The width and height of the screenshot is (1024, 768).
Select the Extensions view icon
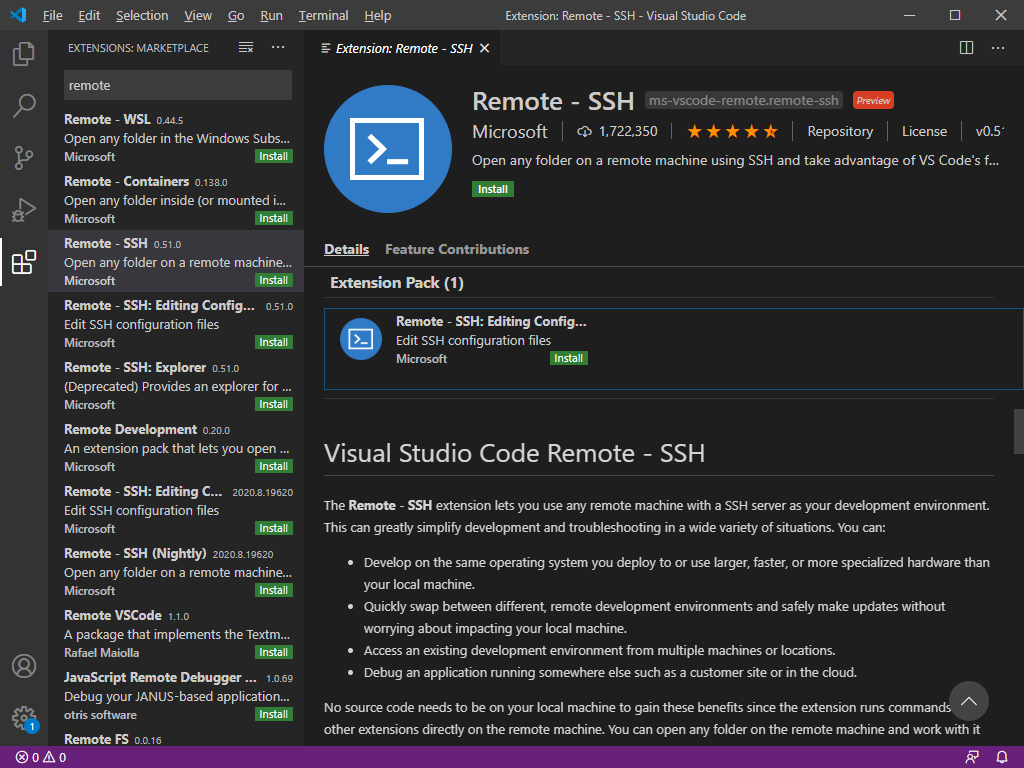tap(24, 262)
